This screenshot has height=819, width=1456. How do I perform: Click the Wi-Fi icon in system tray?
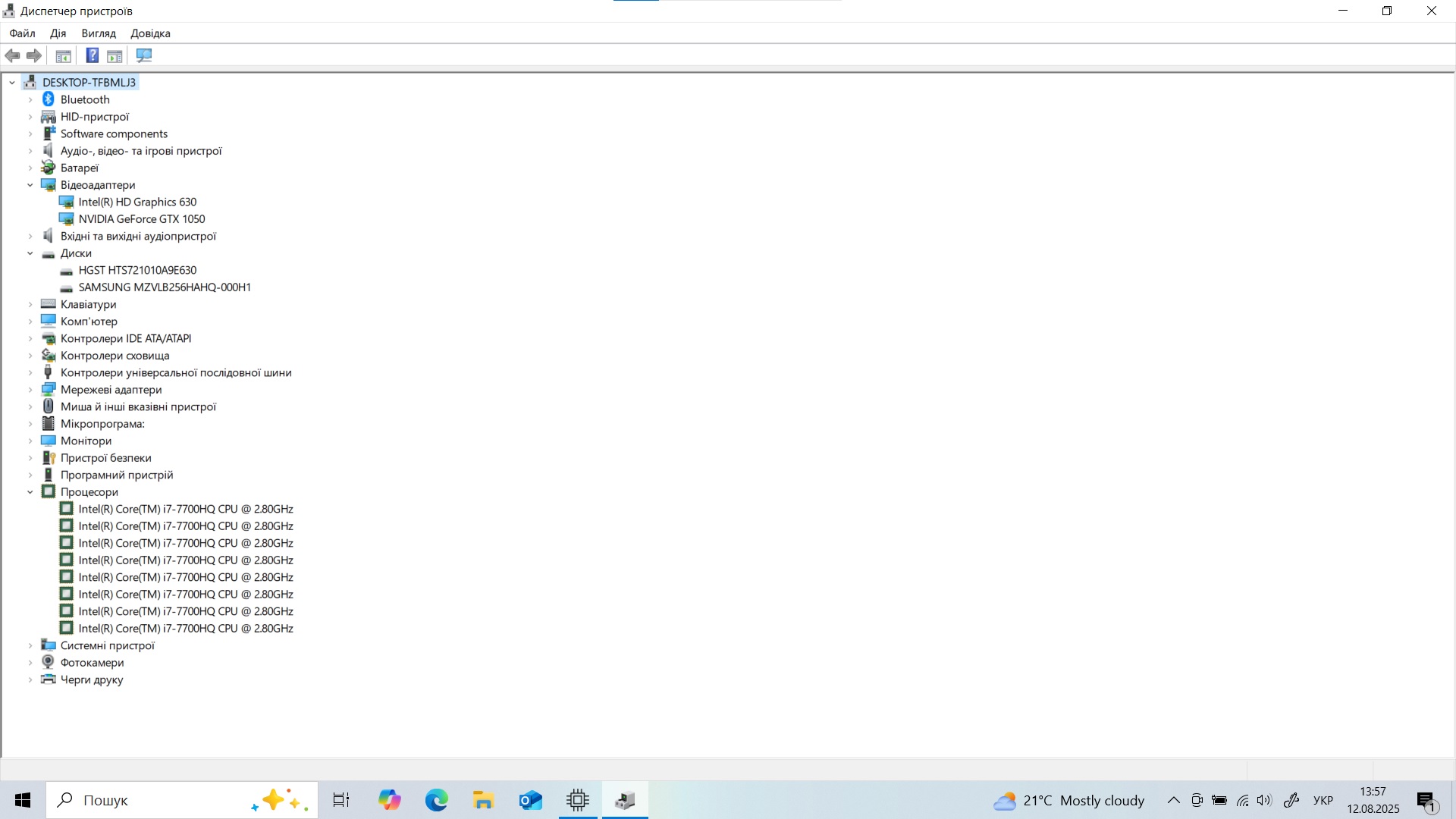(x=1242, y=801)
